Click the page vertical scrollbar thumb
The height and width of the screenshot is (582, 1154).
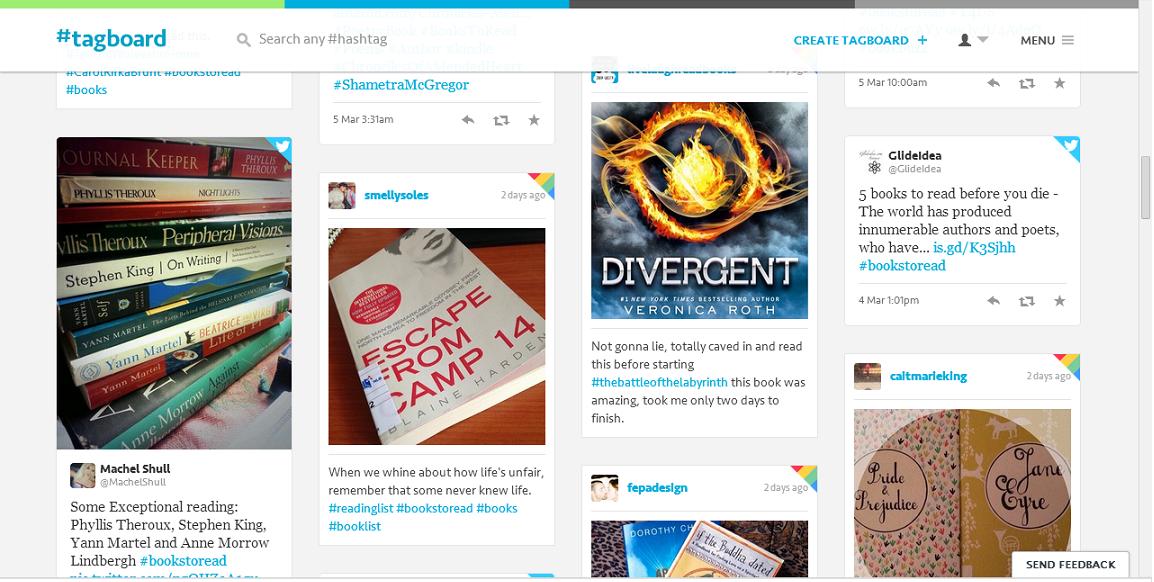[1145, 187]
